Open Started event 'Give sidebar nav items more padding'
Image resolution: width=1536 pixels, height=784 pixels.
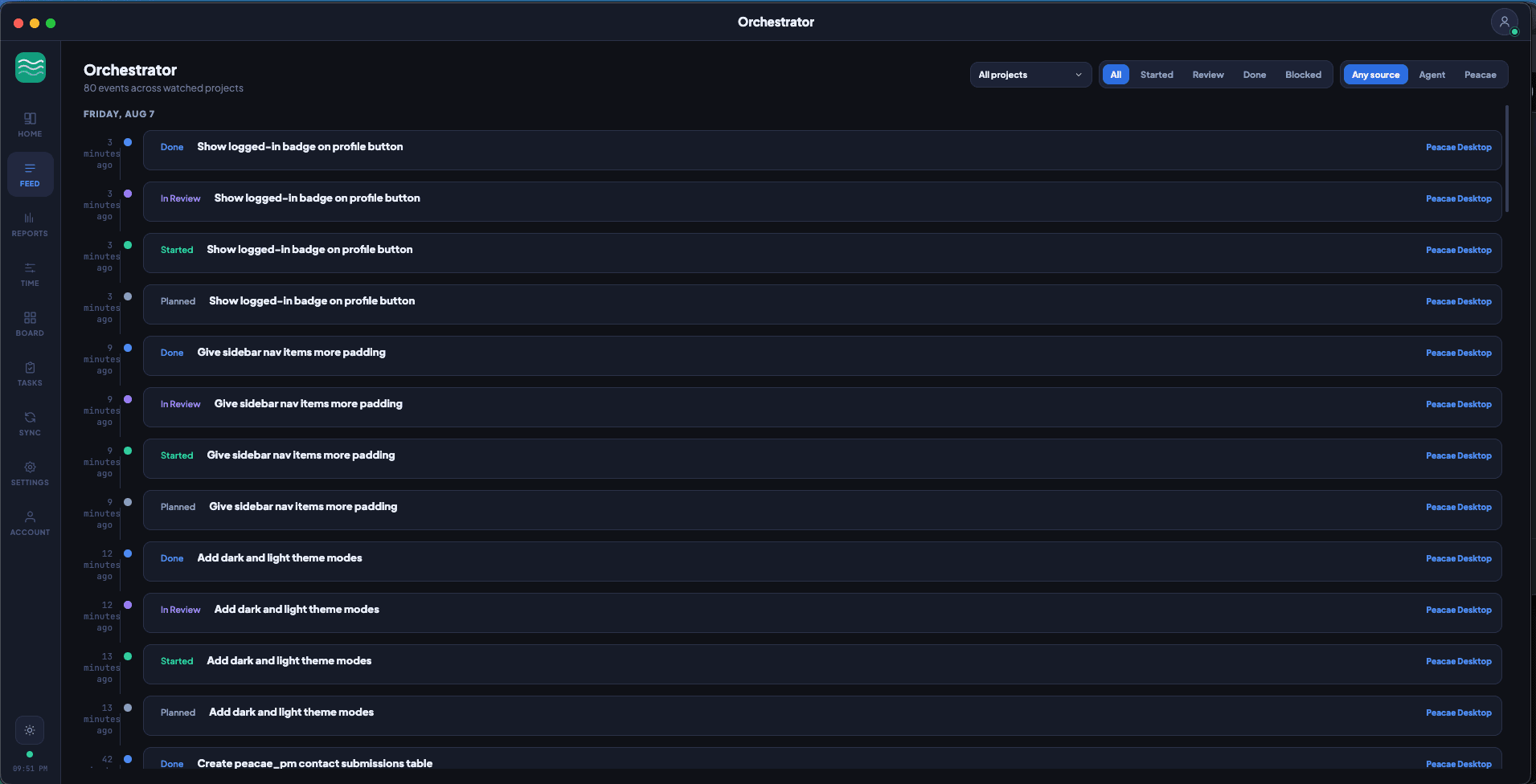tap(822, 458)
